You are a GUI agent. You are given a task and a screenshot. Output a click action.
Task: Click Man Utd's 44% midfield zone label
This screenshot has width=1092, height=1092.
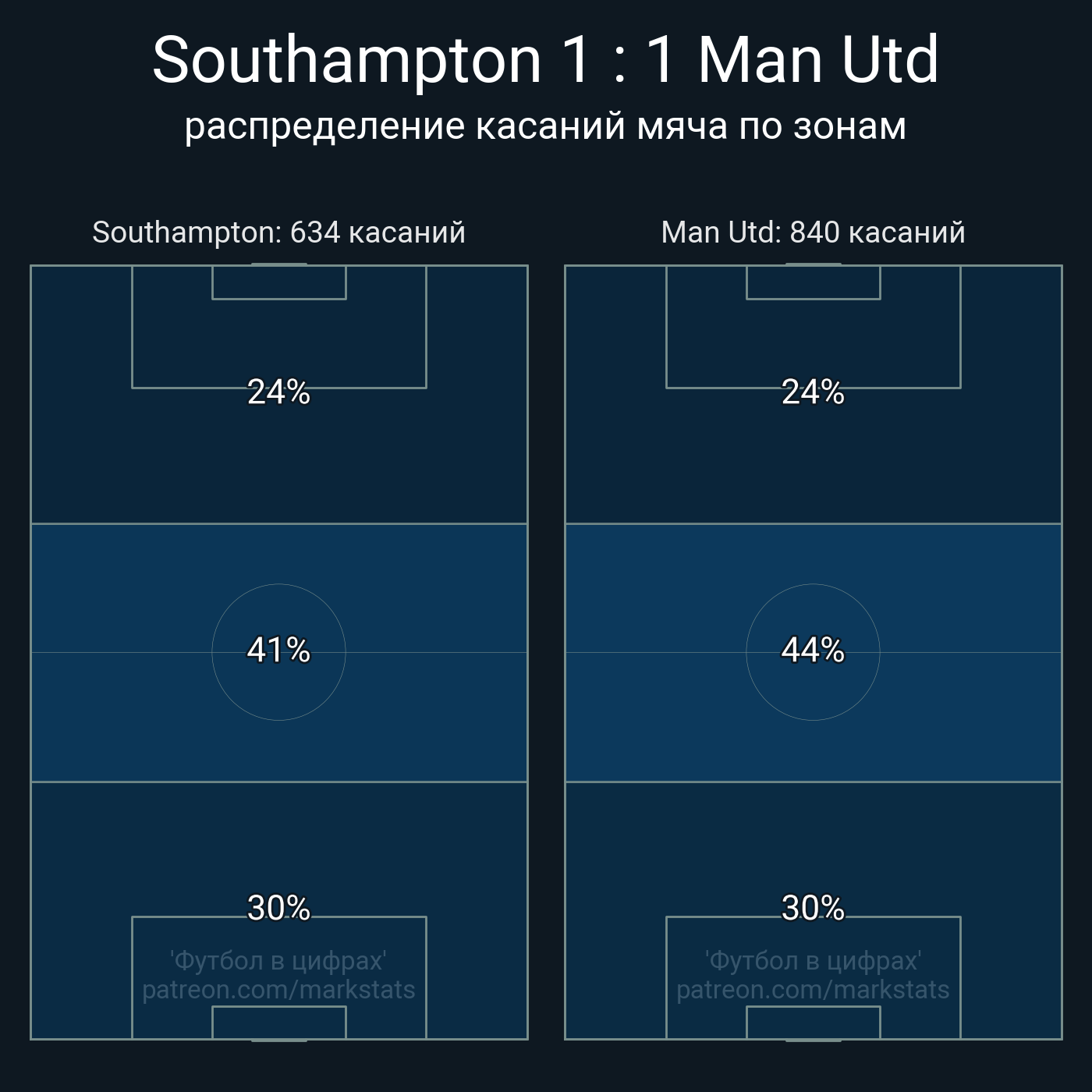[813, 650]
